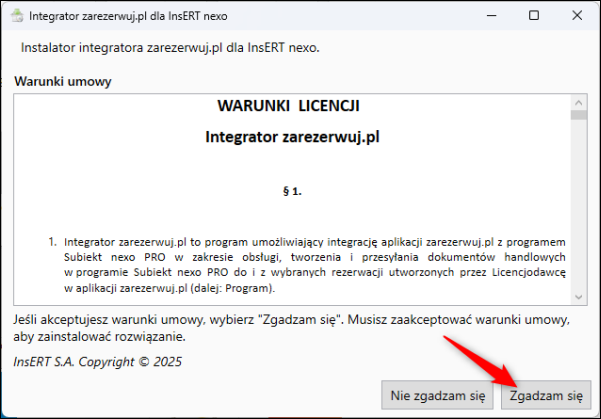Accept the license with "Zgadzam się"
The width and height of the screenshot is (601, 419).
546,395
